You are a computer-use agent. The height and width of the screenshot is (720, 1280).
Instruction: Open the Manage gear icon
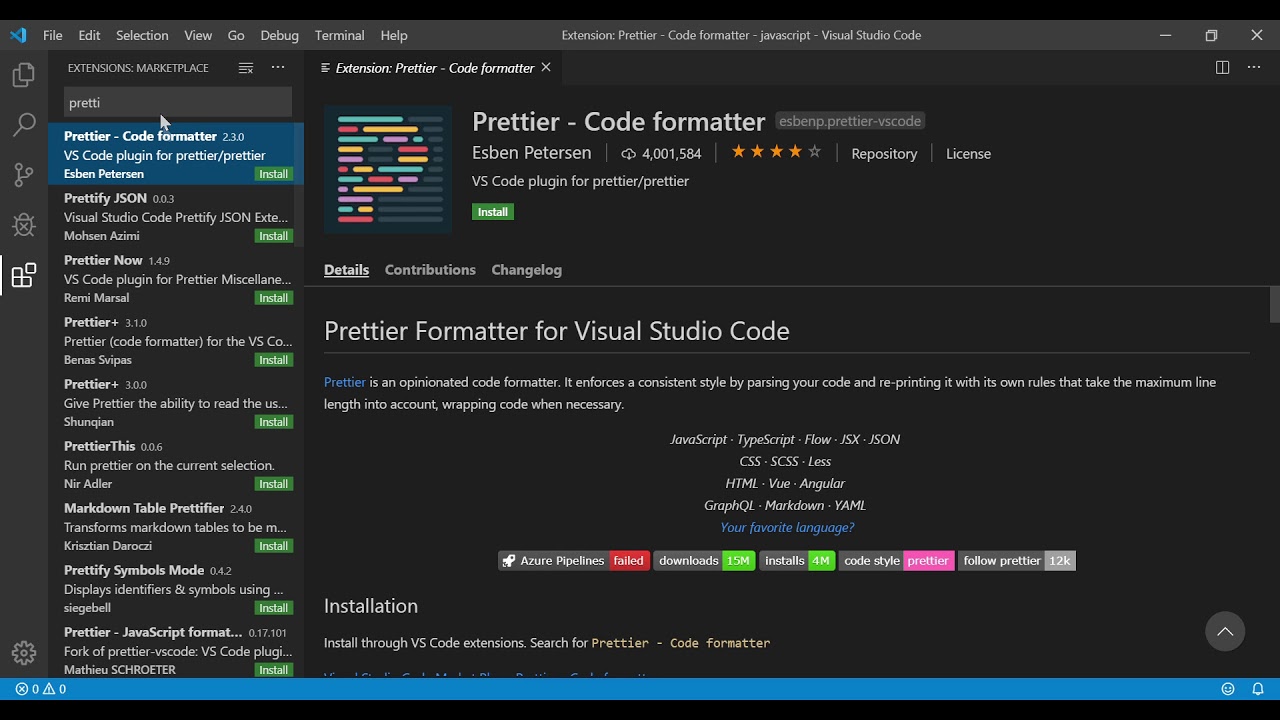23,653
